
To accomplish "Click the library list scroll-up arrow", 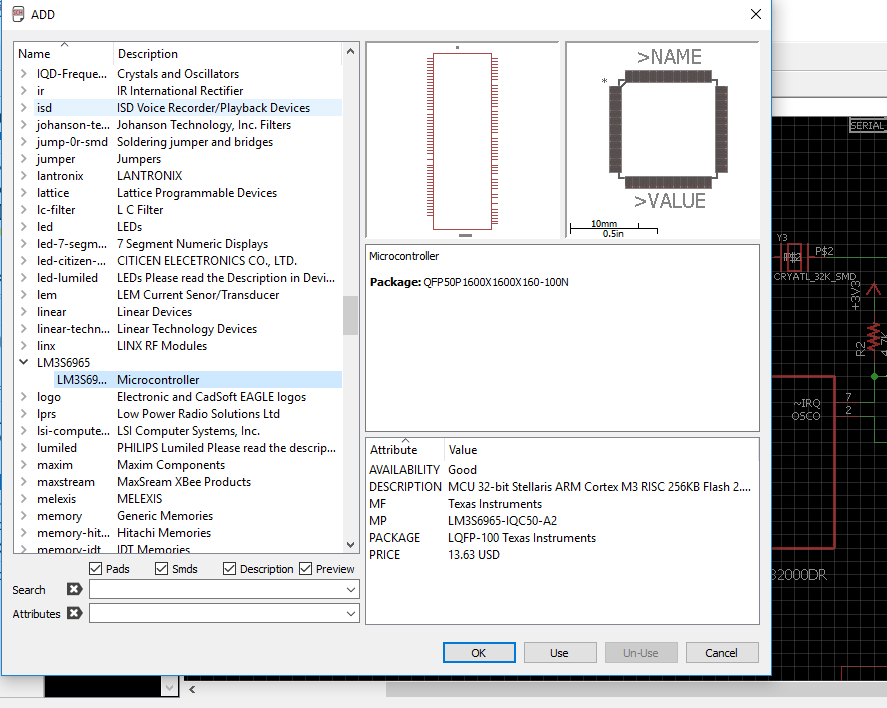I will coord(350,51).
